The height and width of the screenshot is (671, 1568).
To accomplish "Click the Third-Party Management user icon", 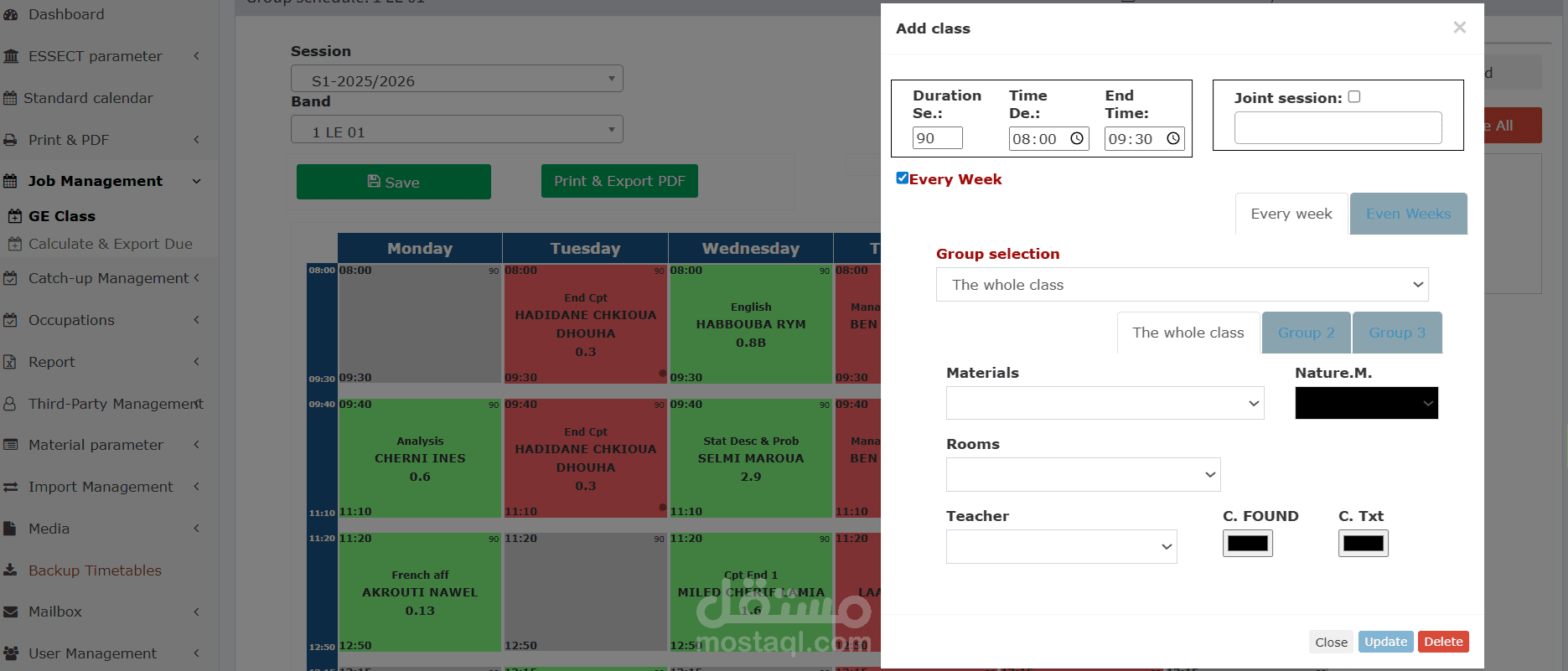I will coord(10,404).
